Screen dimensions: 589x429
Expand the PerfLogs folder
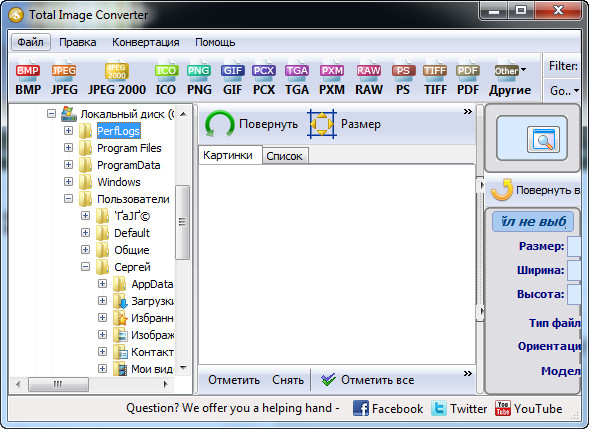(68, 130)
